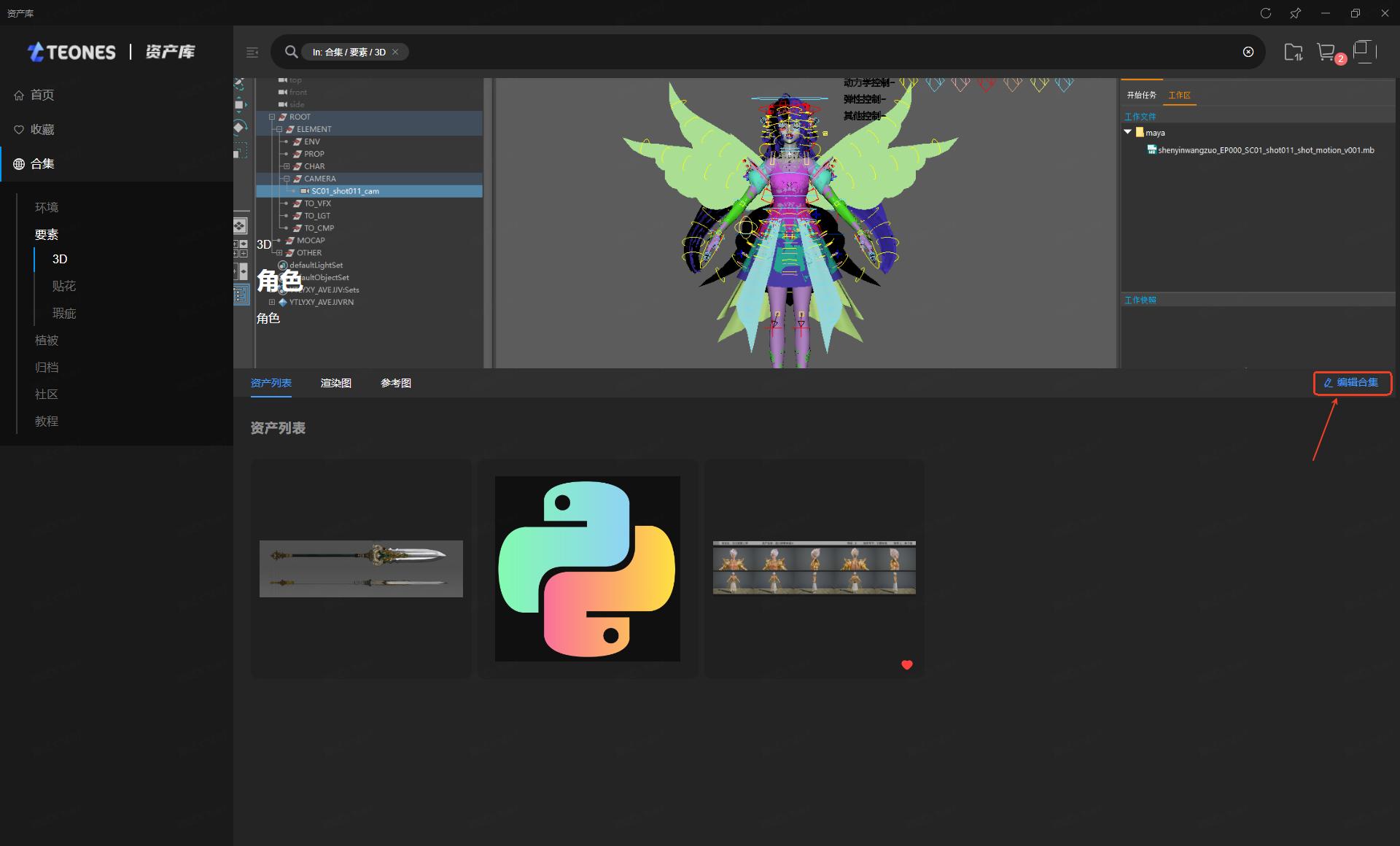Viewport: 1400px width, 846px height.
Task: Expand the 环境 category
Action: 47,207
